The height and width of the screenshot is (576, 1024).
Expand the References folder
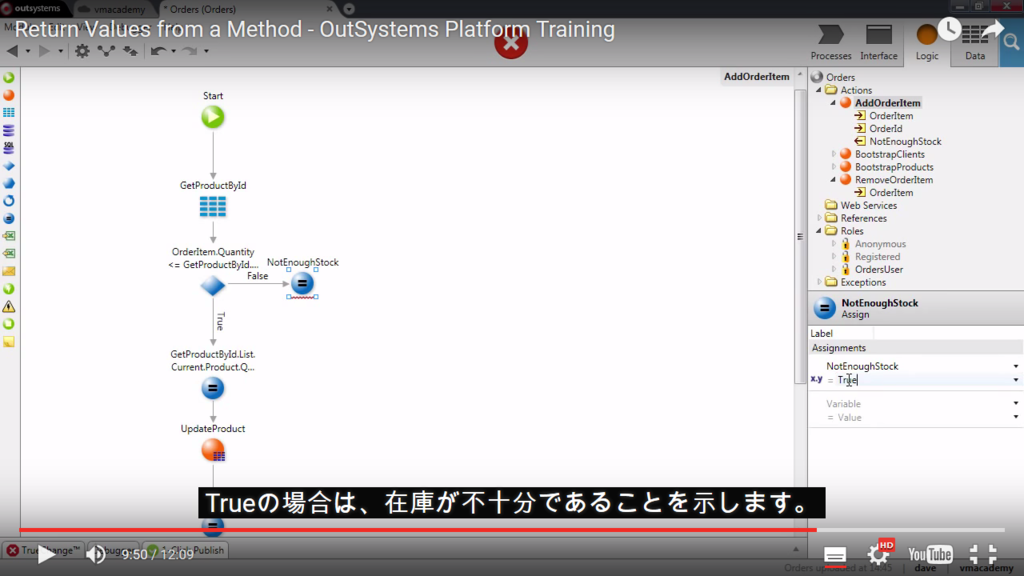point(819,218)
